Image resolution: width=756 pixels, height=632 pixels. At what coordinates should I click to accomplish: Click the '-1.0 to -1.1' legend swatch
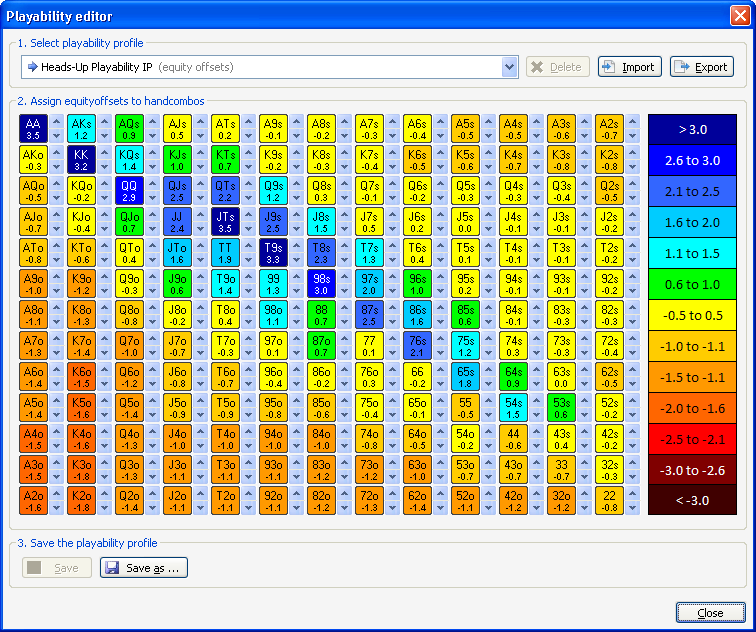692,346
